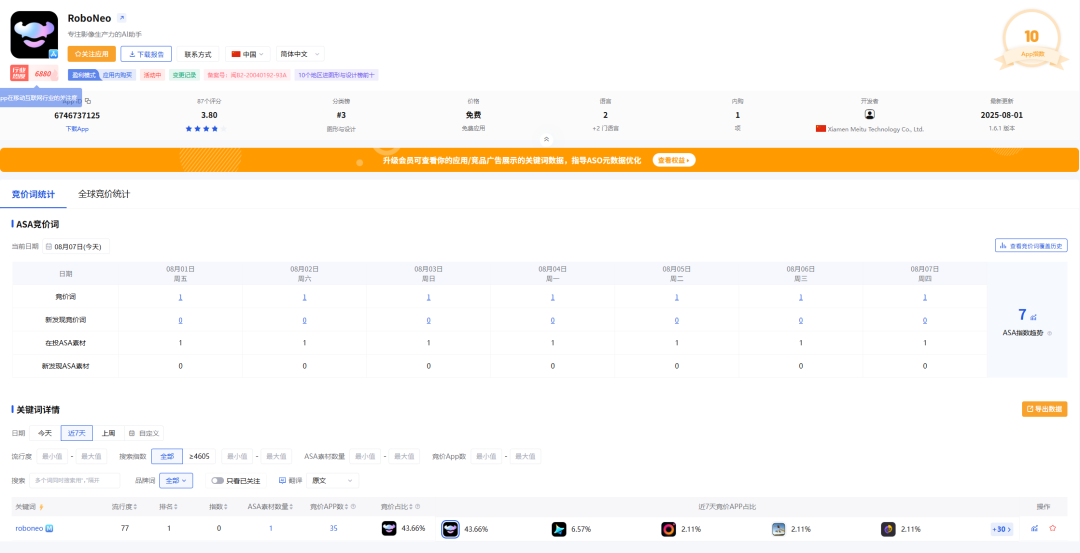
Task: Click the info icon next to 竞价占比
Action: pos(417,507)
